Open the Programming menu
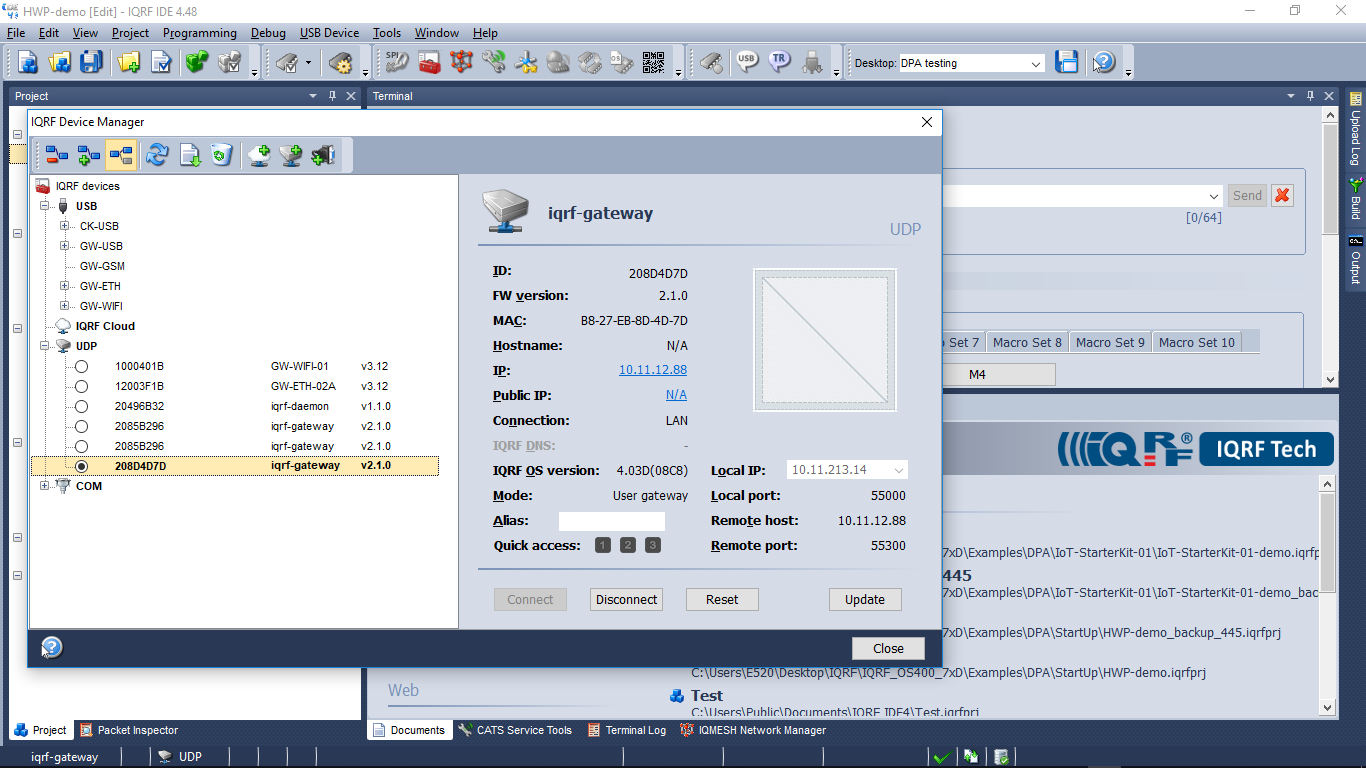The height and width of the screenshot is (768, 1366). click(200, 33)
